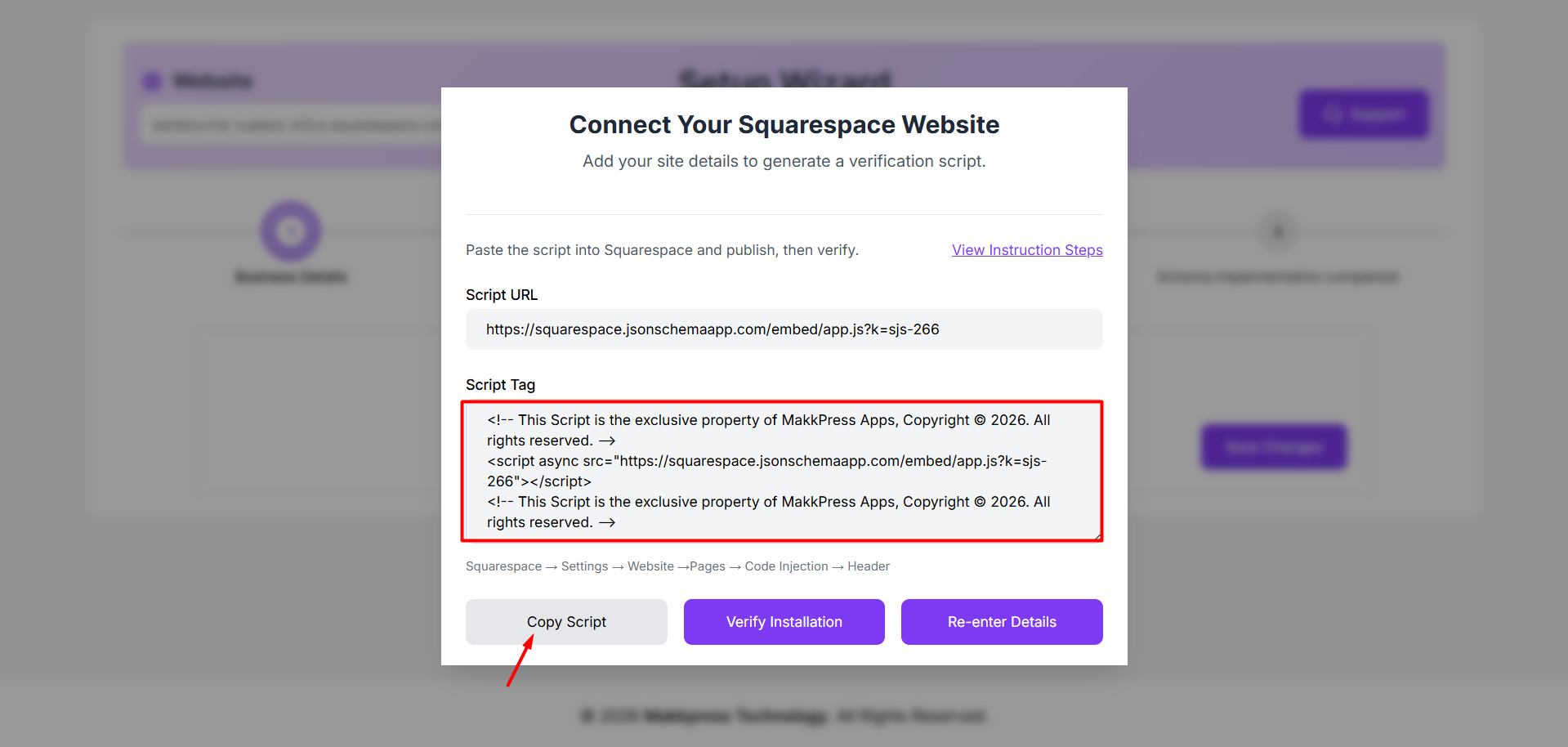This screenshot has height=747, width=1568.
Task: Click the blurred footer copyright text
Action: point(784,717)
